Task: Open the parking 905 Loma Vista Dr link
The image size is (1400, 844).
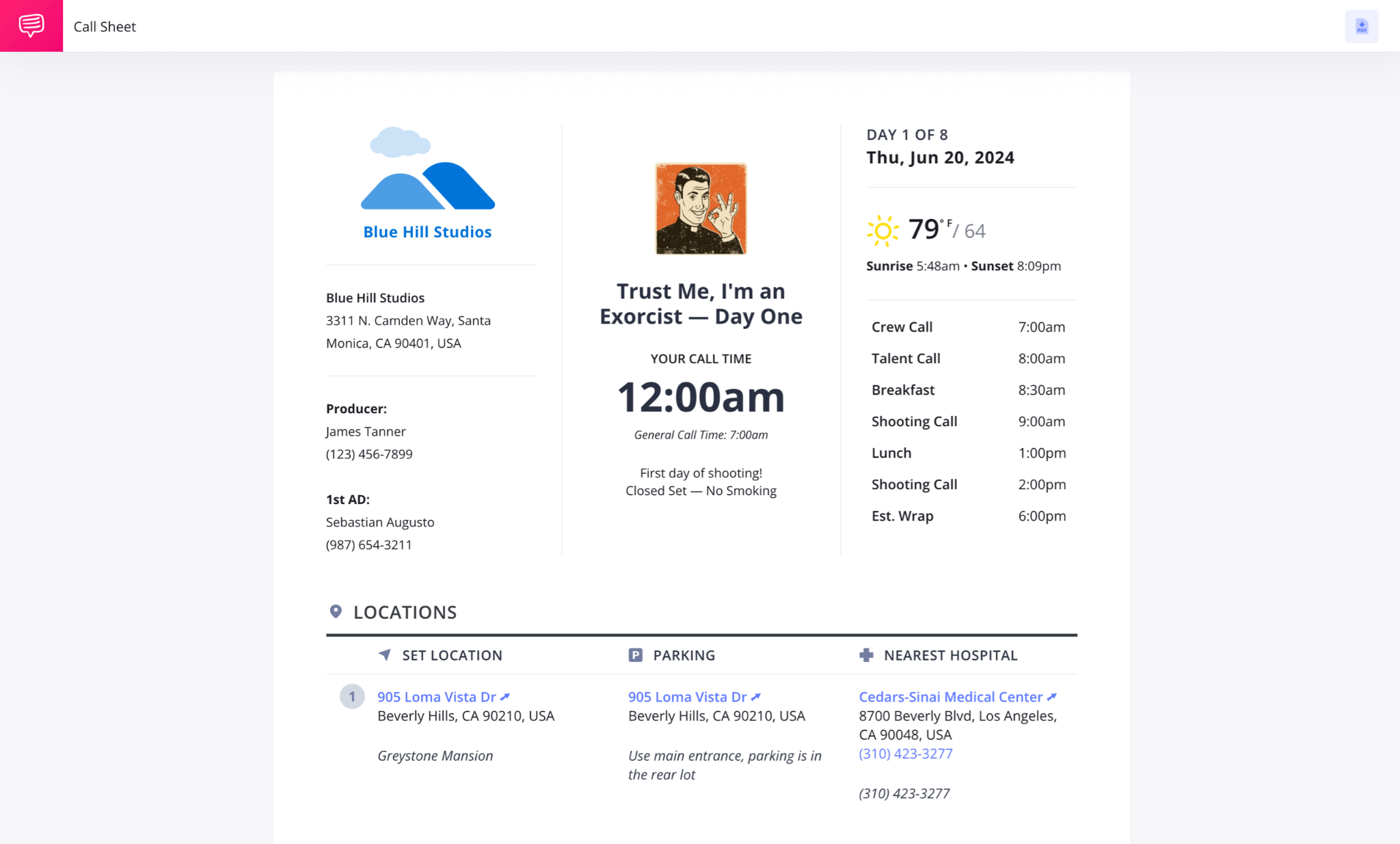Action: (x=687, y=697)
